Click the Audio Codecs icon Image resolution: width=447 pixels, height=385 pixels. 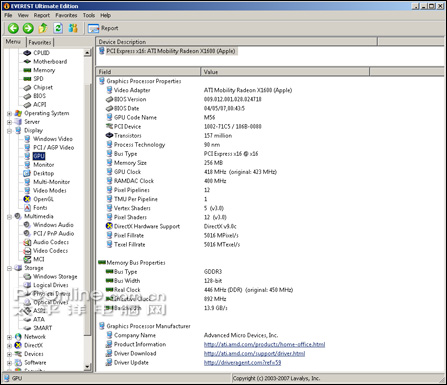[x=27, y=242]
